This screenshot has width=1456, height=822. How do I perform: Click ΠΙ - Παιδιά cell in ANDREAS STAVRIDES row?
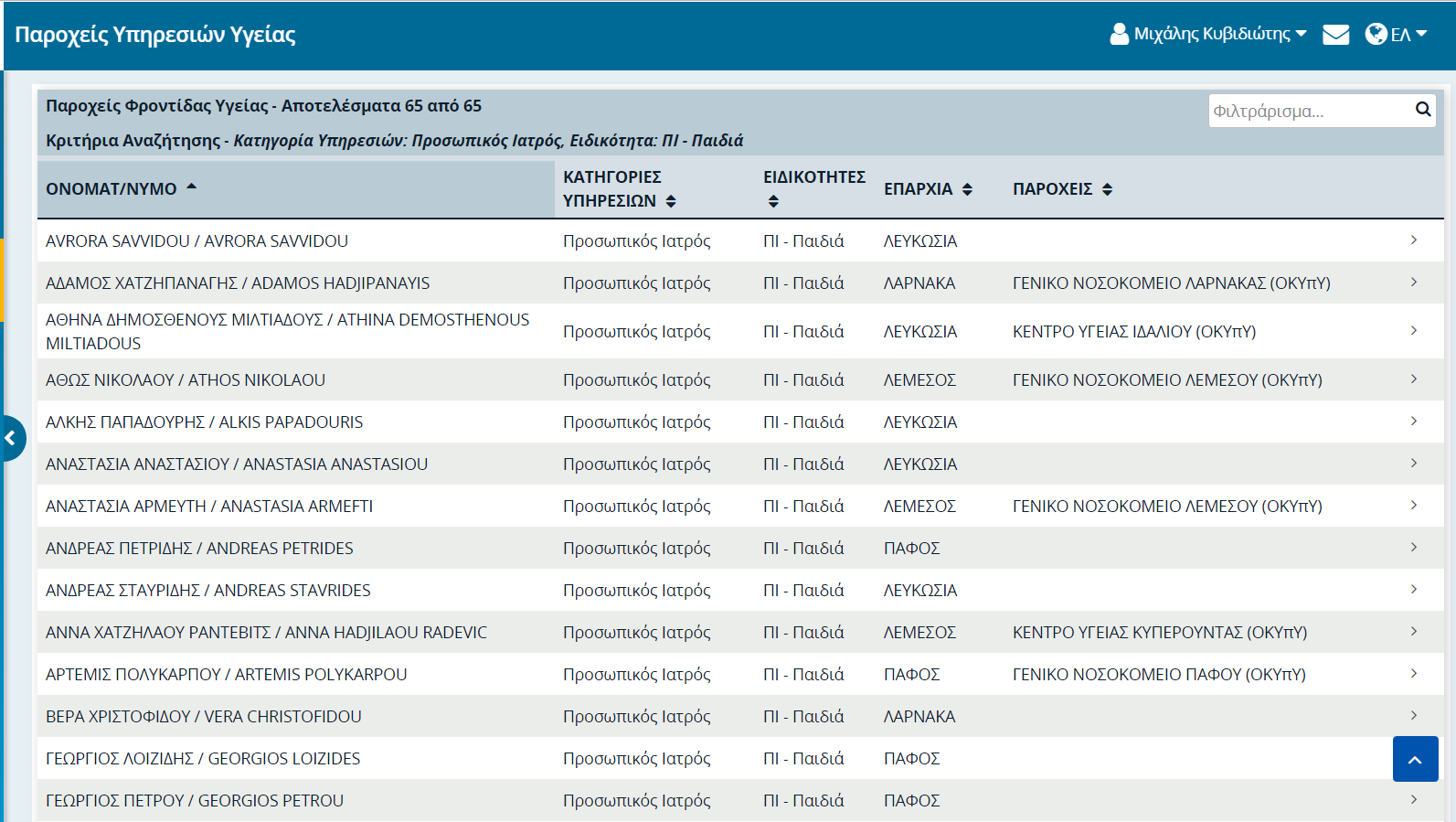point(803,591)
